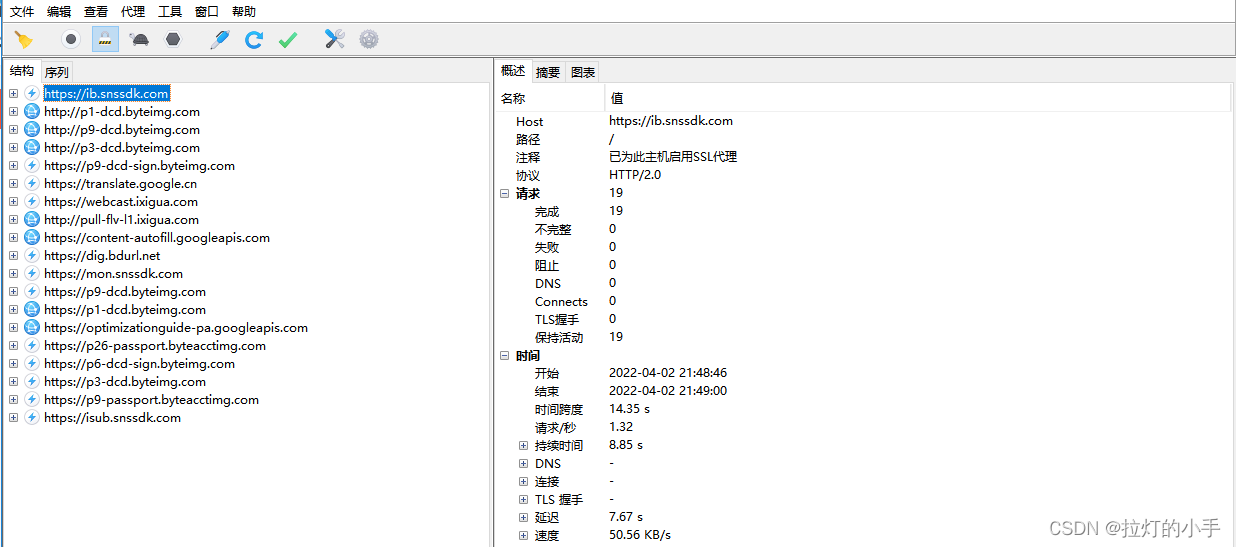
Task: Click the icon beside https://mon.snssdk.com
Action: (x=31, y=273)
